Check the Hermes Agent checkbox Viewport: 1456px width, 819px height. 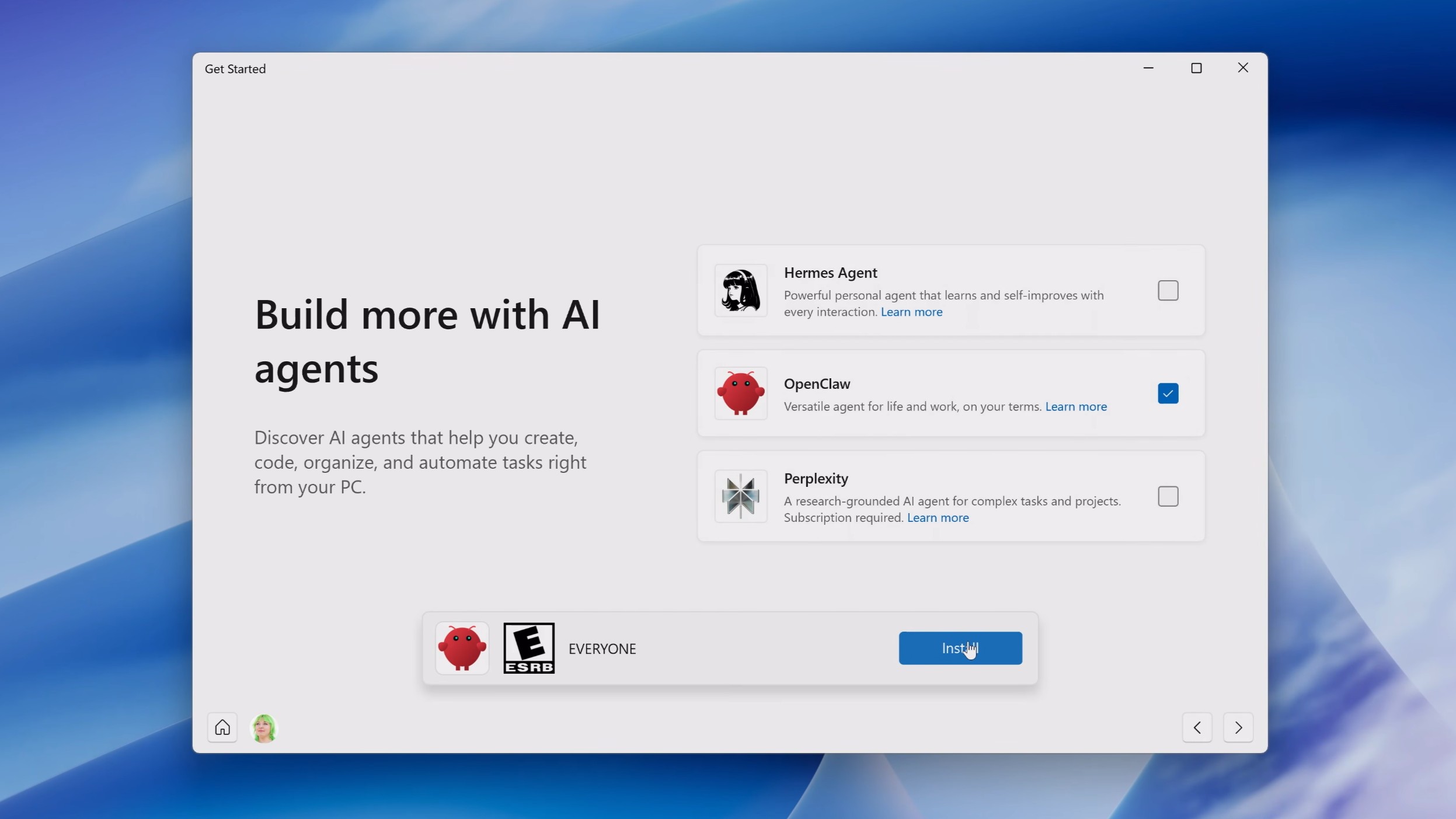[1168, 290]
